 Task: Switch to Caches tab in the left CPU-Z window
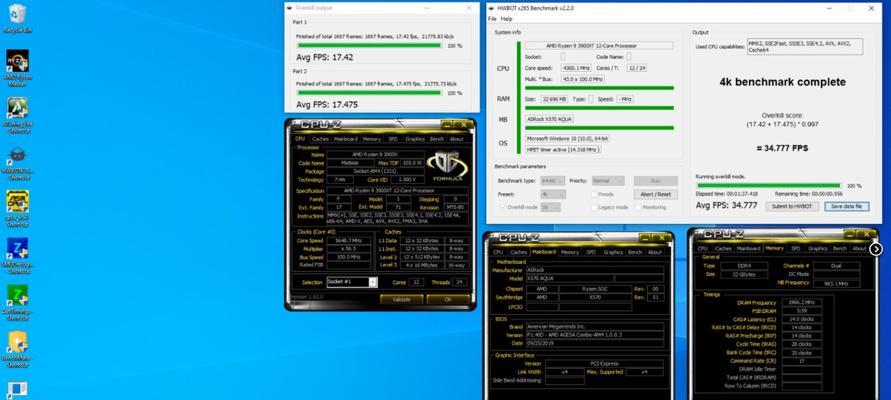point(320,139)
